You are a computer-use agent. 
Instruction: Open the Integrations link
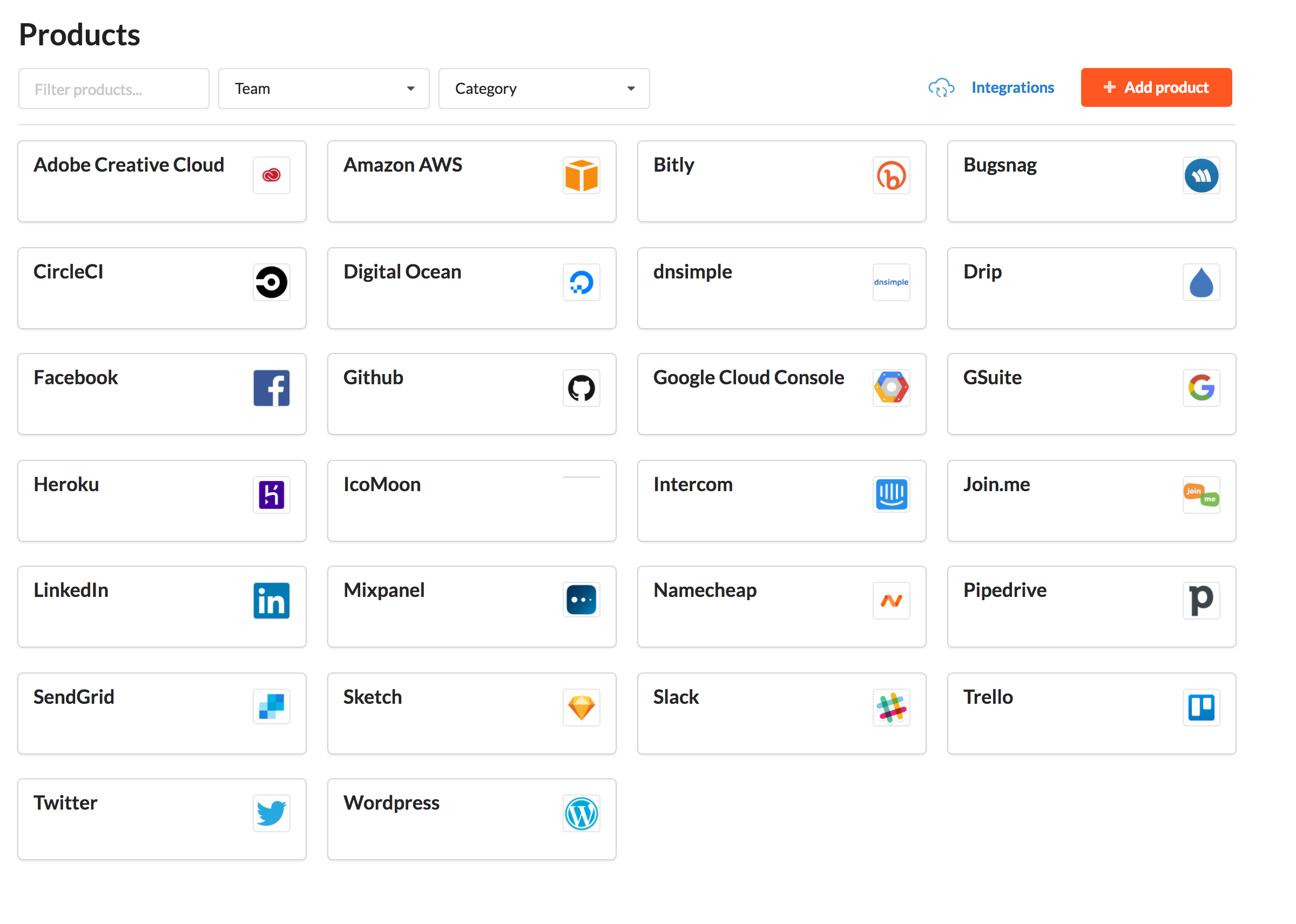1012,87
